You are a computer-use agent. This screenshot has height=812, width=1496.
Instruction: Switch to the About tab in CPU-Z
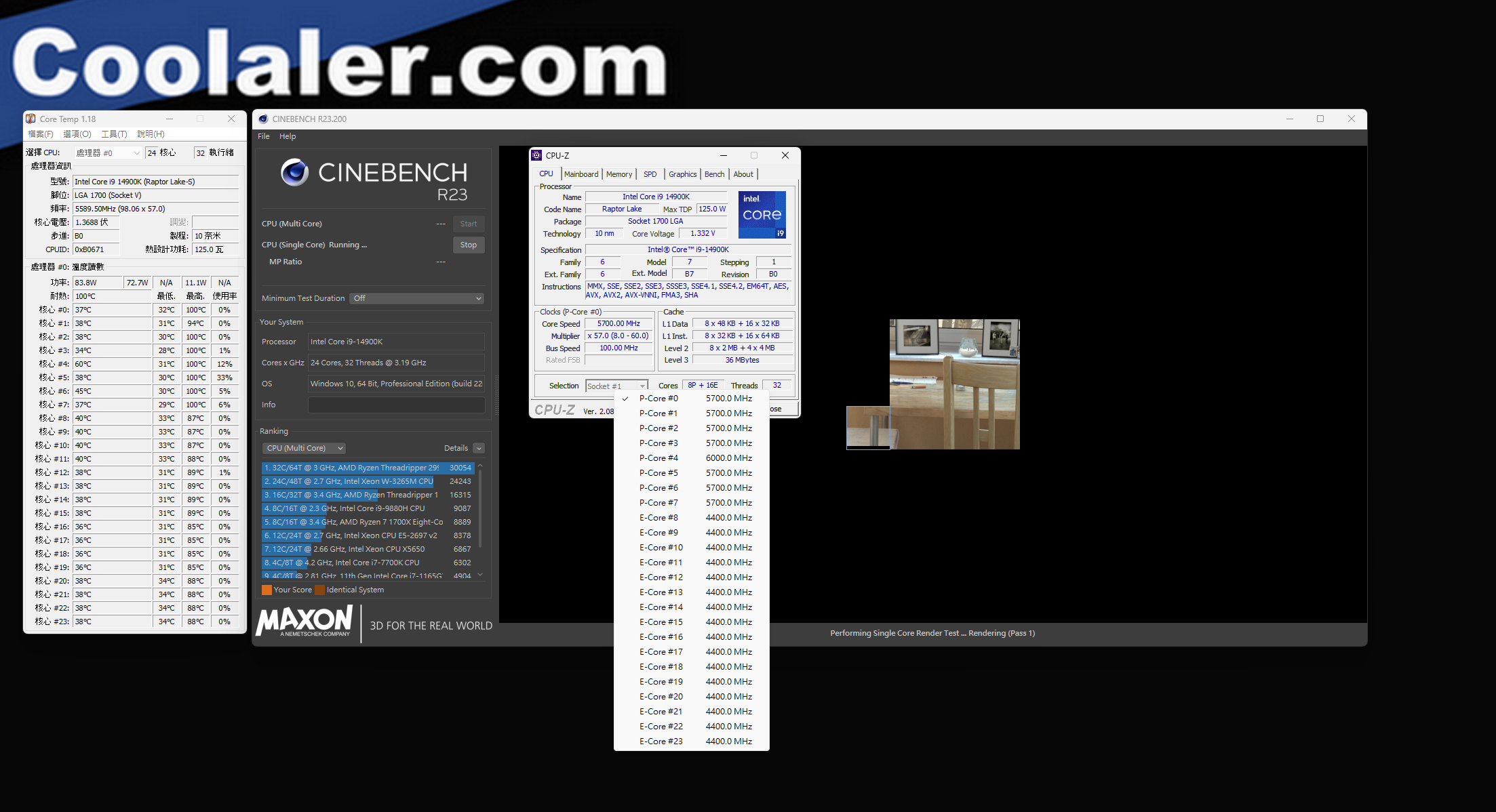pos(743,174)
